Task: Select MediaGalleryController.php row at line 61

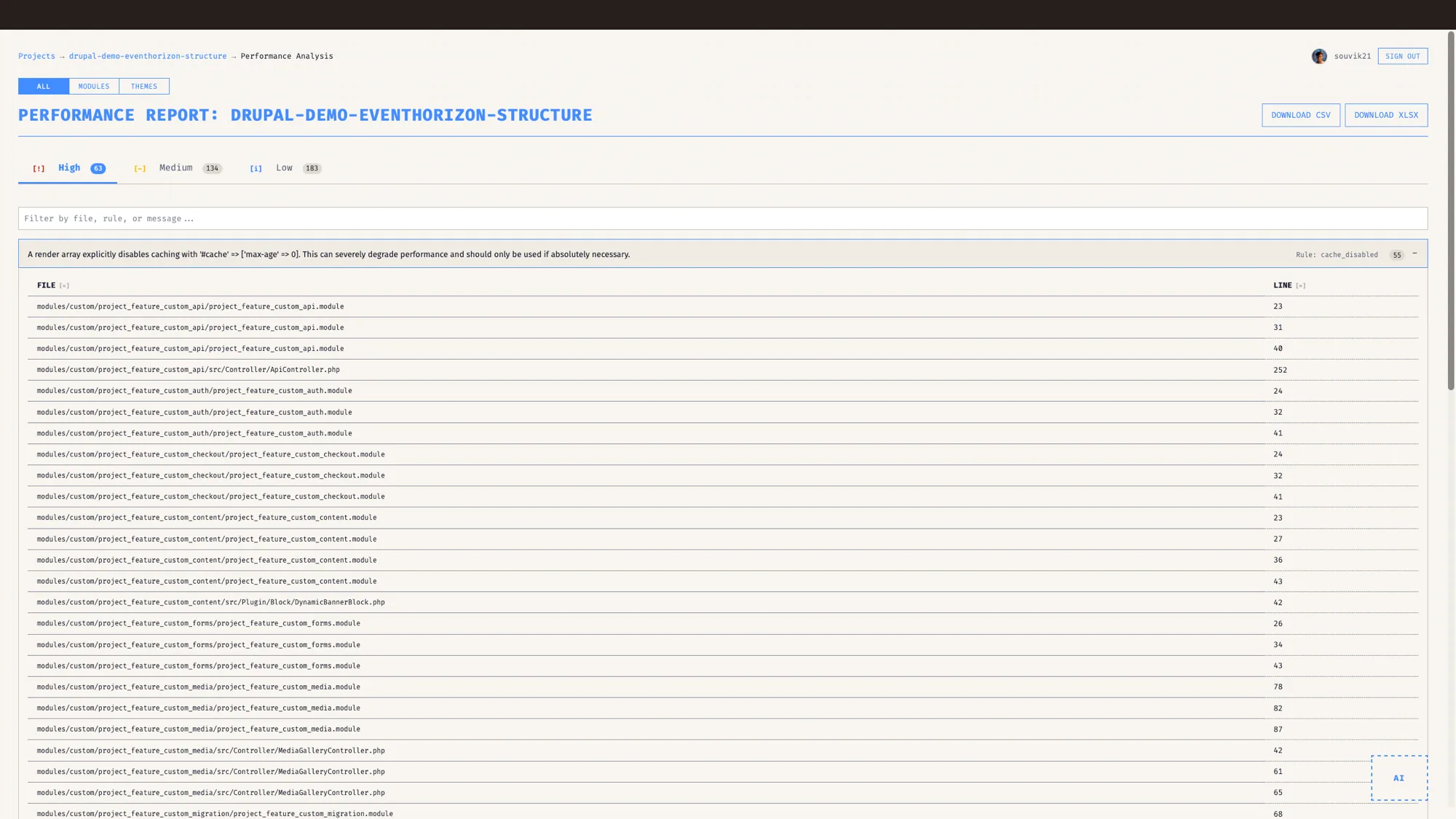Action: click(723, 772)
